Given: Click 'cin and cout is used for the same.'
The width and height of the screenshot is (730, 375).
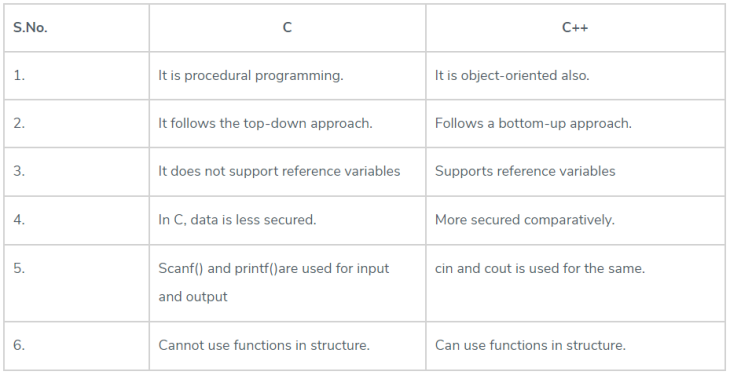Looking at the screenshot, I should [x=540, y=268].
